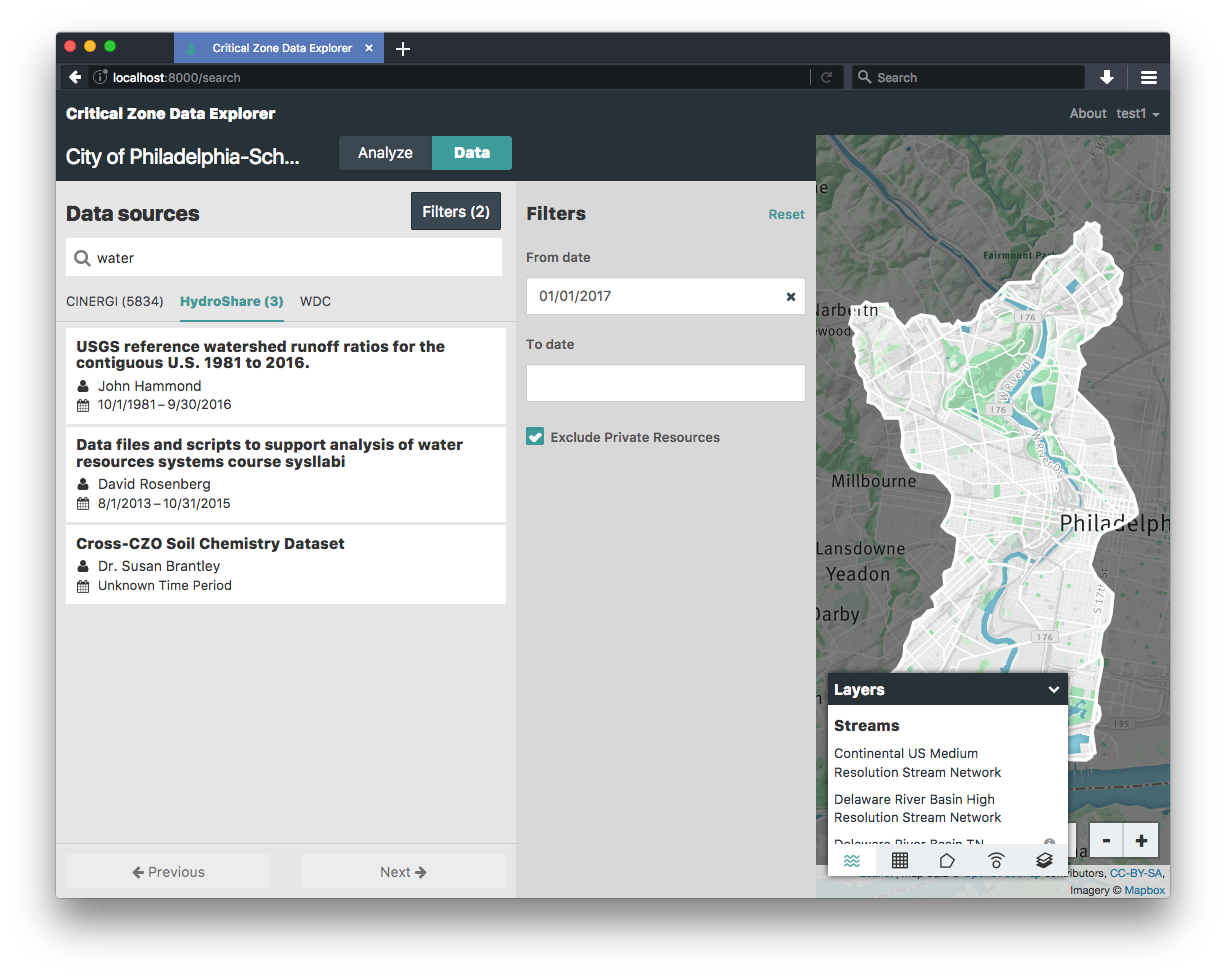Open the Mapbox attribution link
The width and height of the screenshot is (1226, 978).
click(1144, 889)
